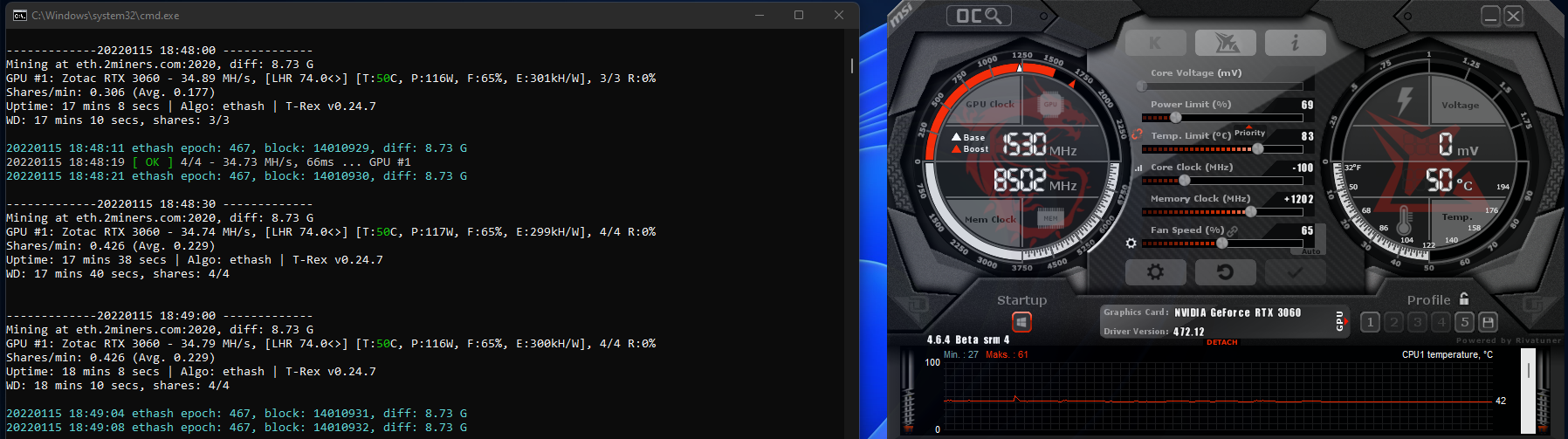This screenshot has height=439, width=1568.
Task: Click the Core Clock value -100
Action: pyautogui.click(x=1303, y=168)
